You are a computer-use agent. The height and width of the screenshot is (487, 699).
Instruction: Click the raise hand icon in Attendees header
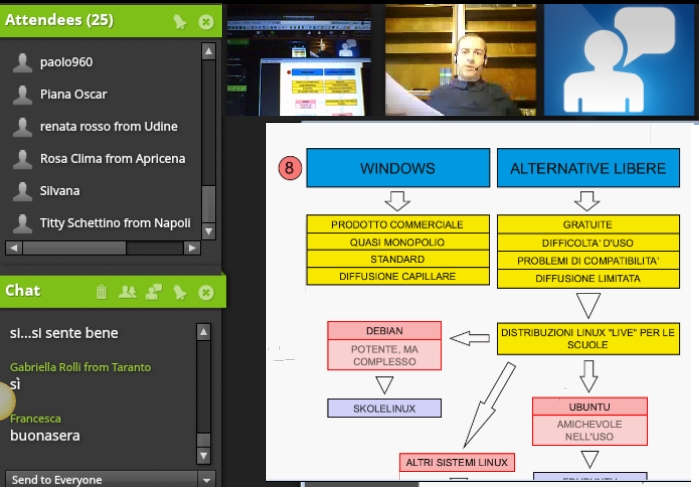point(180,21)
